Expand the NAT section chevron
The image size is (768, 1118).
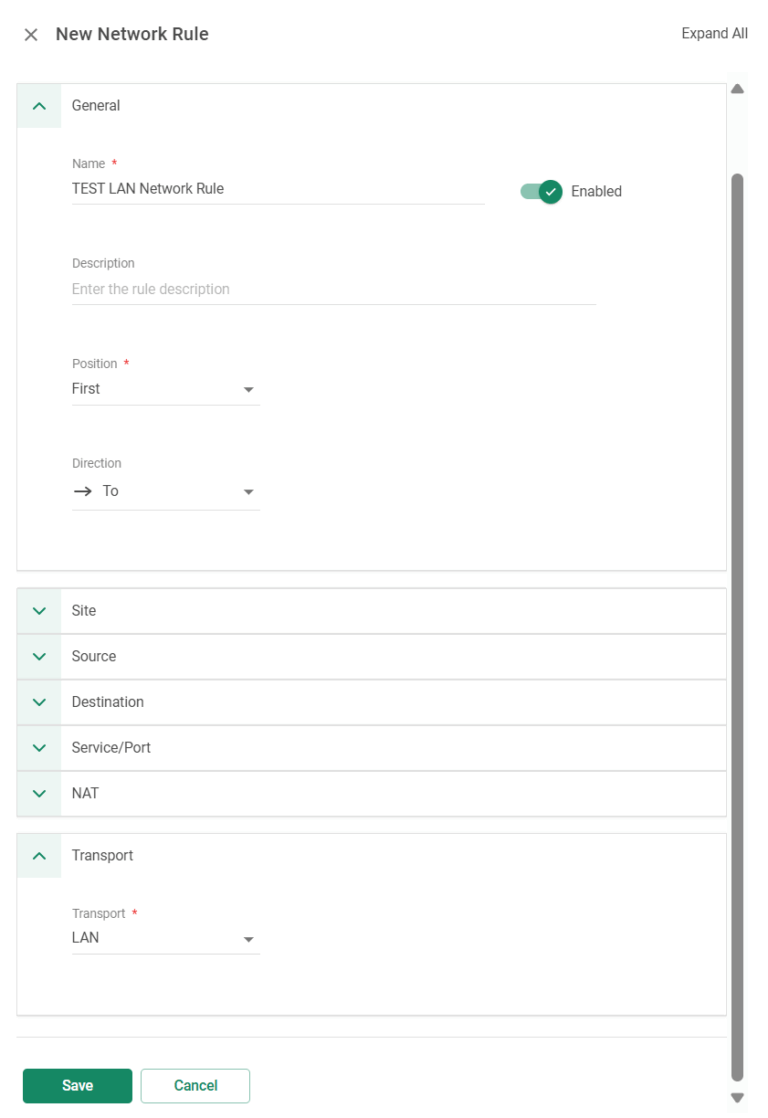click(x=39, y=794)
